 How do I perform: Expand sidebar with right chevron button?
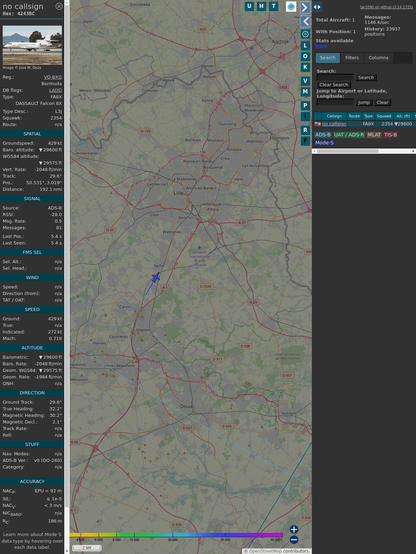tap(305, 7)
